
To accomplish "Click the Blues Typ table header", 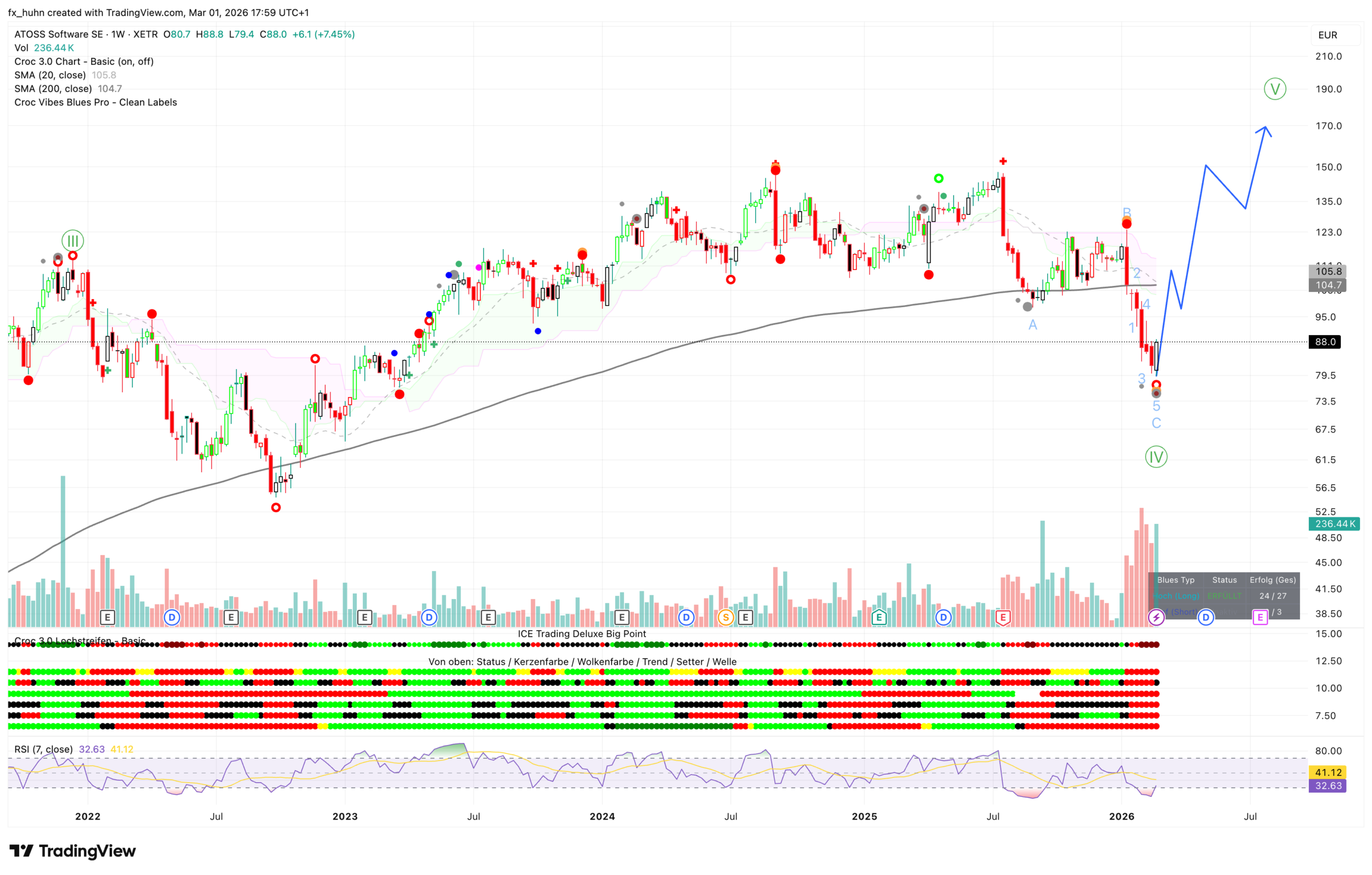I will [1176, 580].
